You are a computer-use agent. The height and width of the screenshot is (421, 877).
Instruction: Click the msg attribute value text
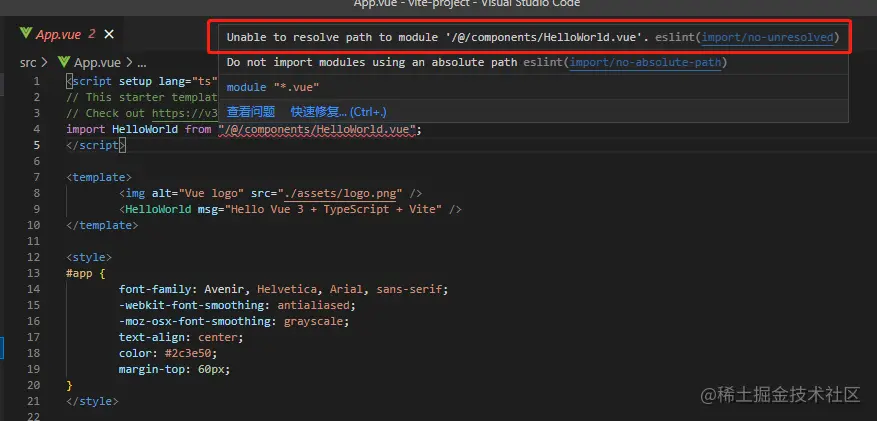[x=333, y=210]
